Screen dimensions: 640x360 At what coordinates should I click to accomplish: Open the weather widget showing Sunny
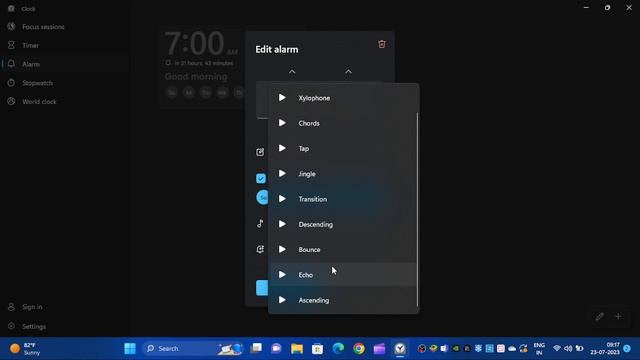(x=25, y=349)
